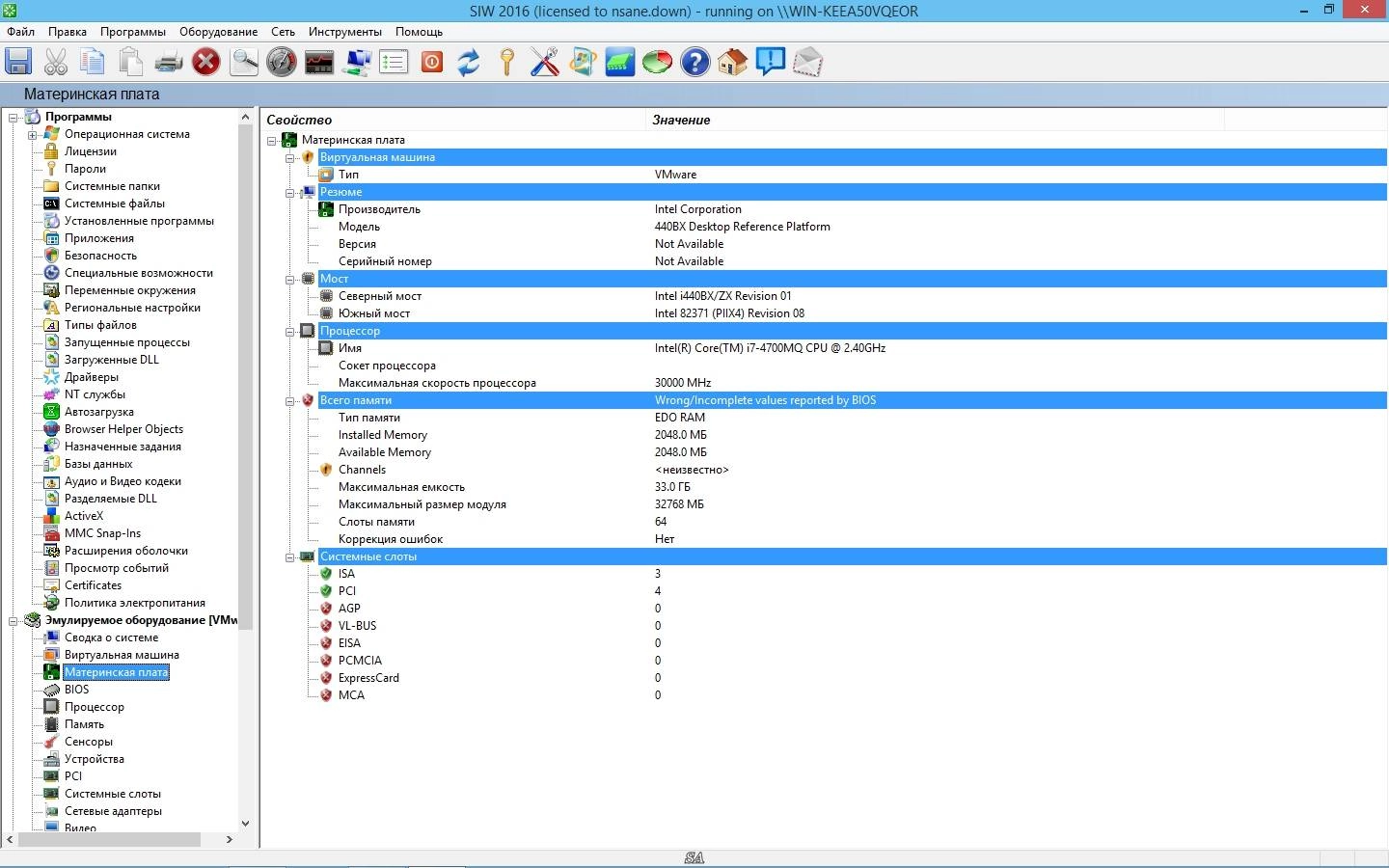This screenshot has height=868, width=1389.
Task: Select Лицензии in the tree
Action: click(91, 151)
